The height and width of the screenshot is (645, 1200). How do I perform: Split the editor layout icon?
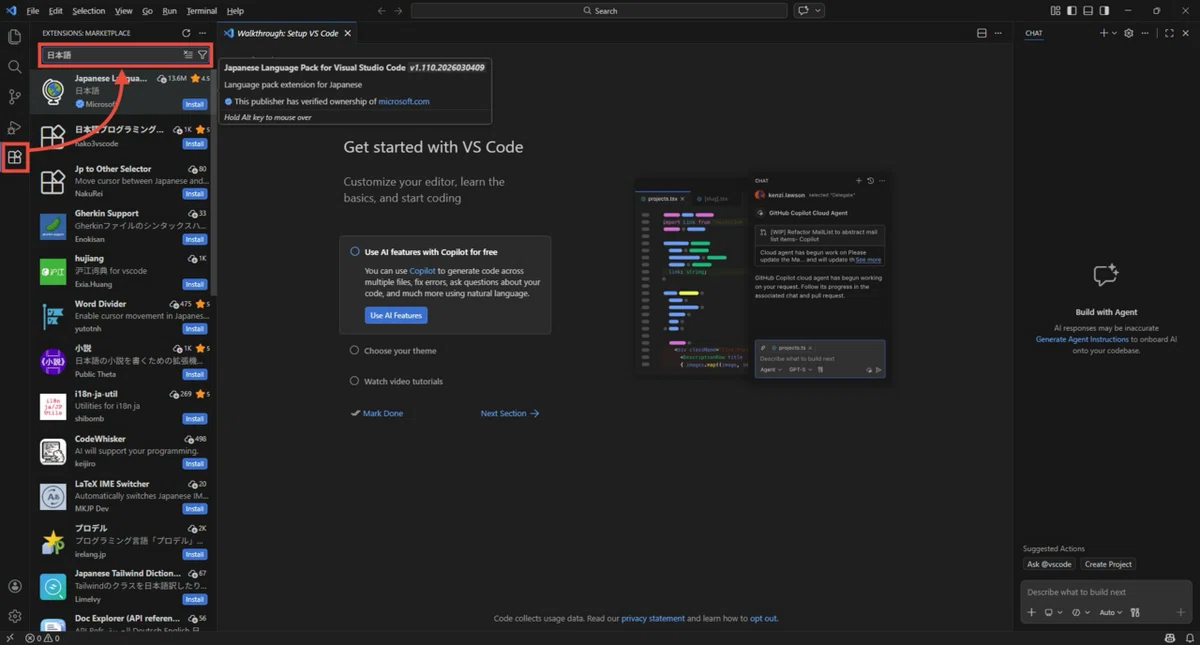[982, 33]
